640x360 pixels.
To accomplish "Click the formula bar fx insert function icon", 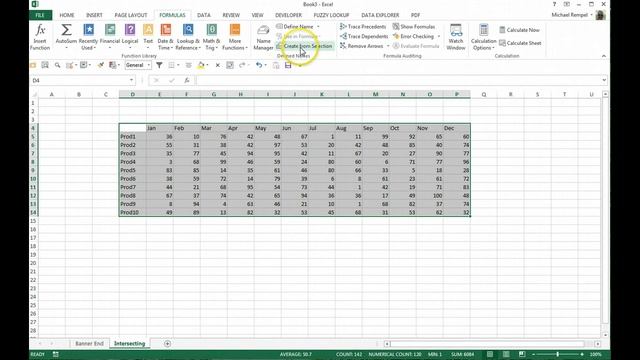I will 187,80.
